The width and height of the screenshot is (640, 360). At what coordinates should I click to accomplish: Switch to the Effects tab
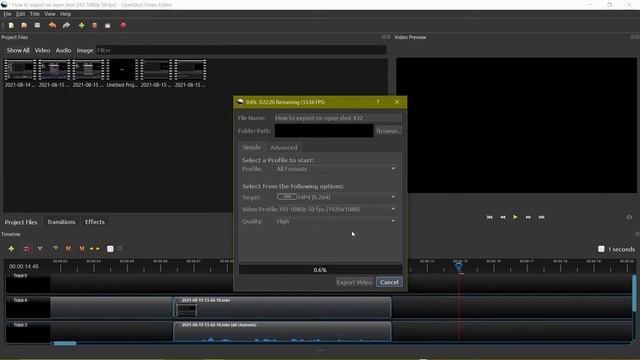pyautogui.click(x=95, y=222)
